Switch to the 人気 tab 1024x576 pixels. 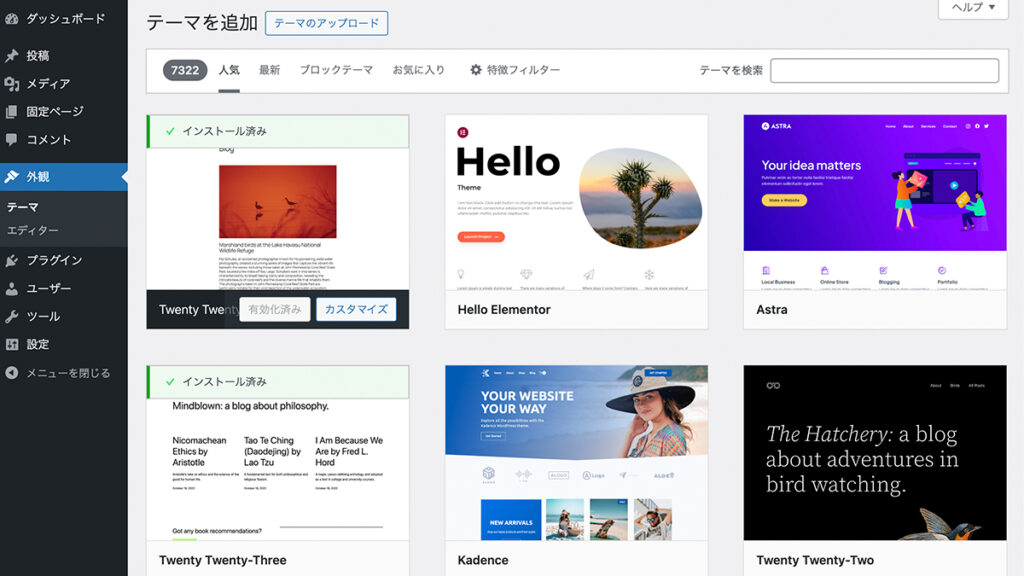pos(229,70)
